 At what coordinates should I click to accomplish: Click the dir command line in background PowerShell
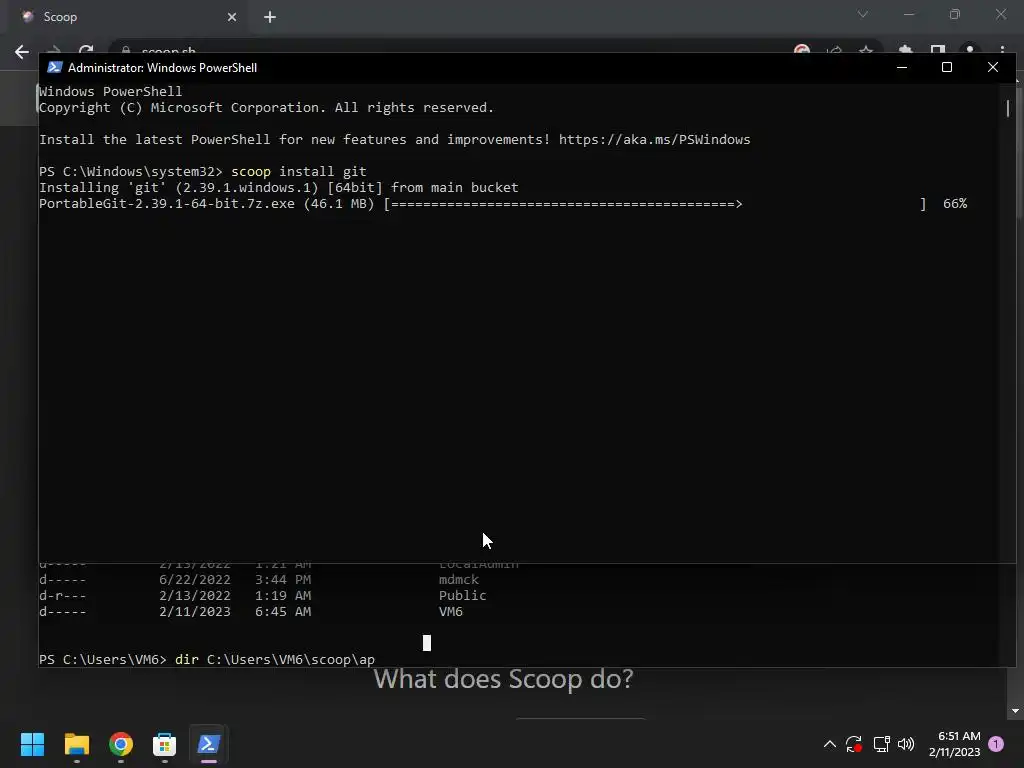click(207, 660)
